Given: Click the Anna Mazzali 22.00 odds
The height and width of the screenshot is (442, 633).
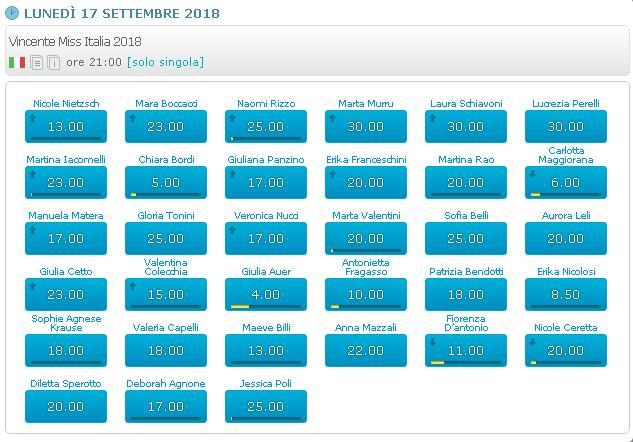Looking at the screenshot, I should pos(366,351).
